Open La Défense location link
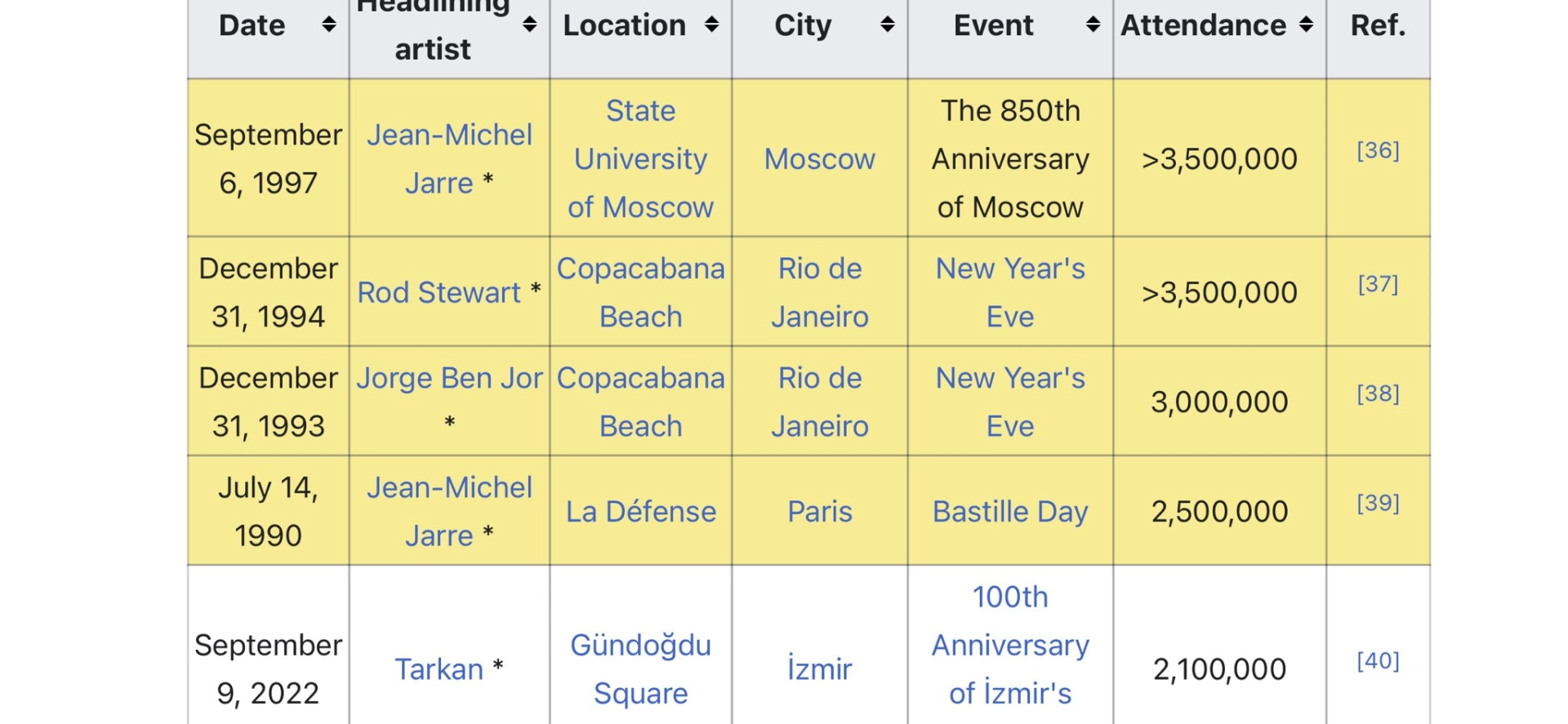The width and height of the screenshot is (1568, 724). coord(640,512)
